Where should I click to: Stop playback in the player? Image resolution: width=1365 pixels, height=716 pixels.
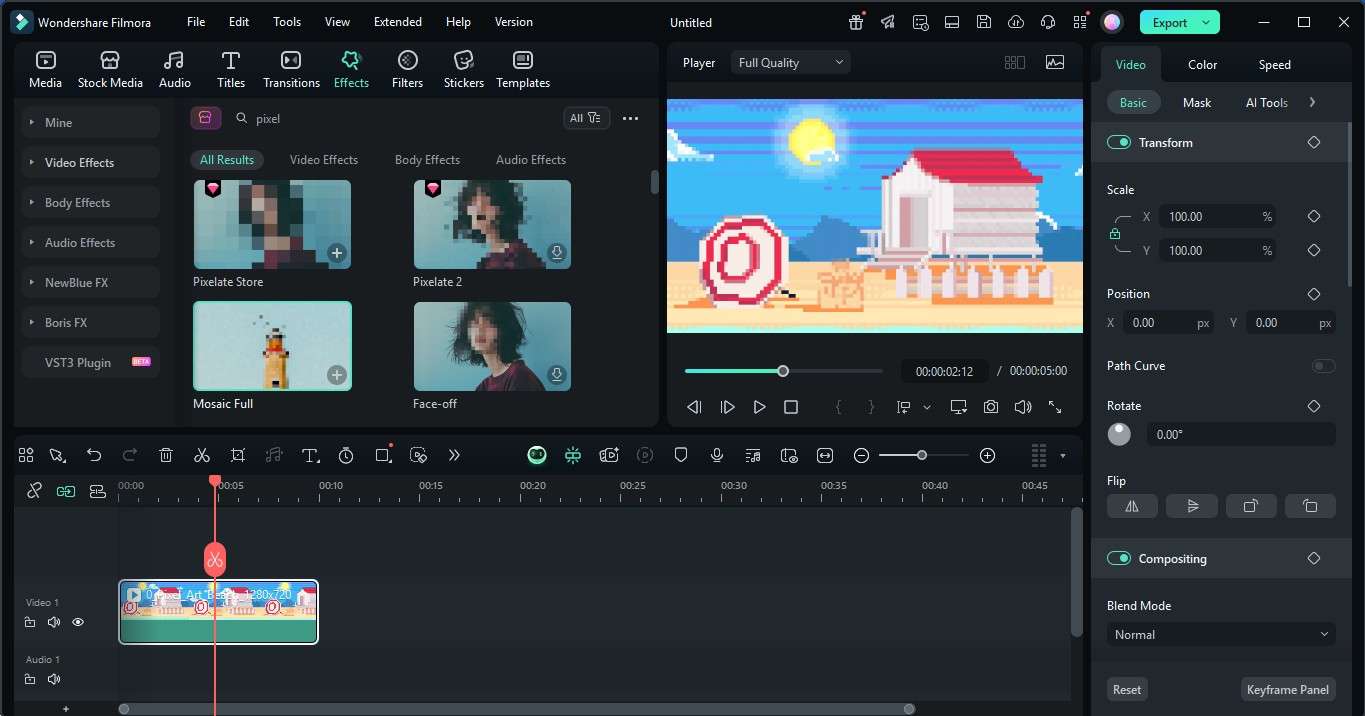click(791, 407)
